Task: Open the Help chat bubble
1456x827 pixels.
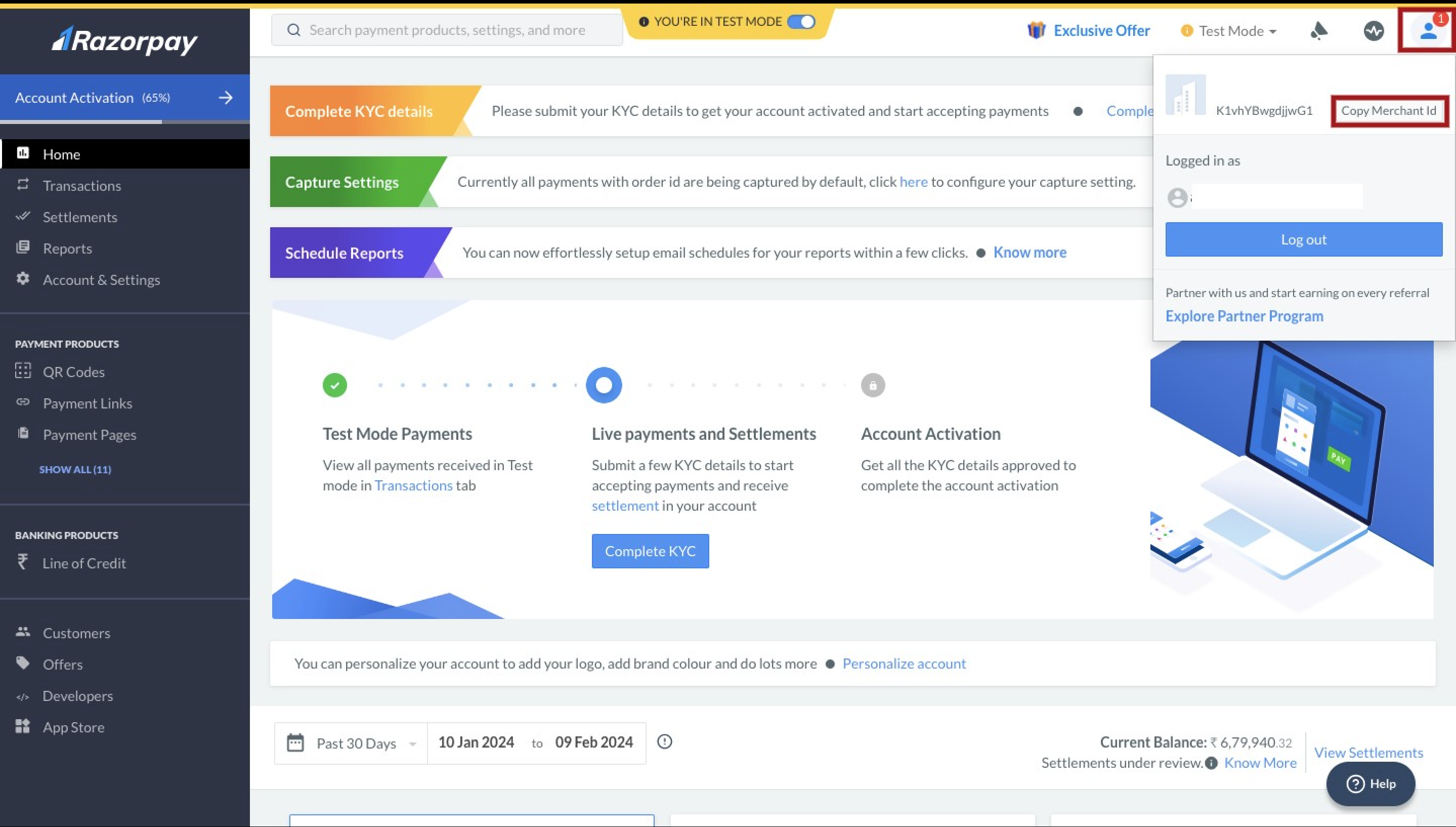Action: pos(1371,783)
